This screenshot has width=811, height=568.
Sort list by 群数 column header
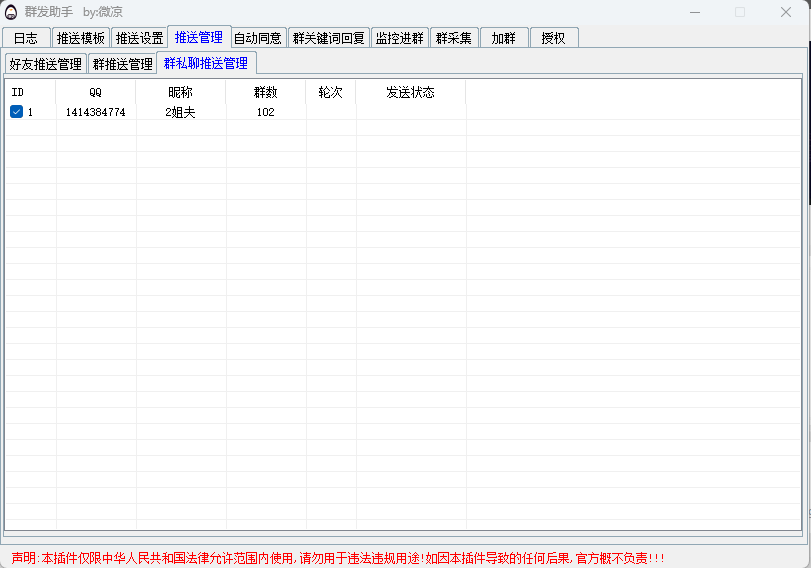265,92
